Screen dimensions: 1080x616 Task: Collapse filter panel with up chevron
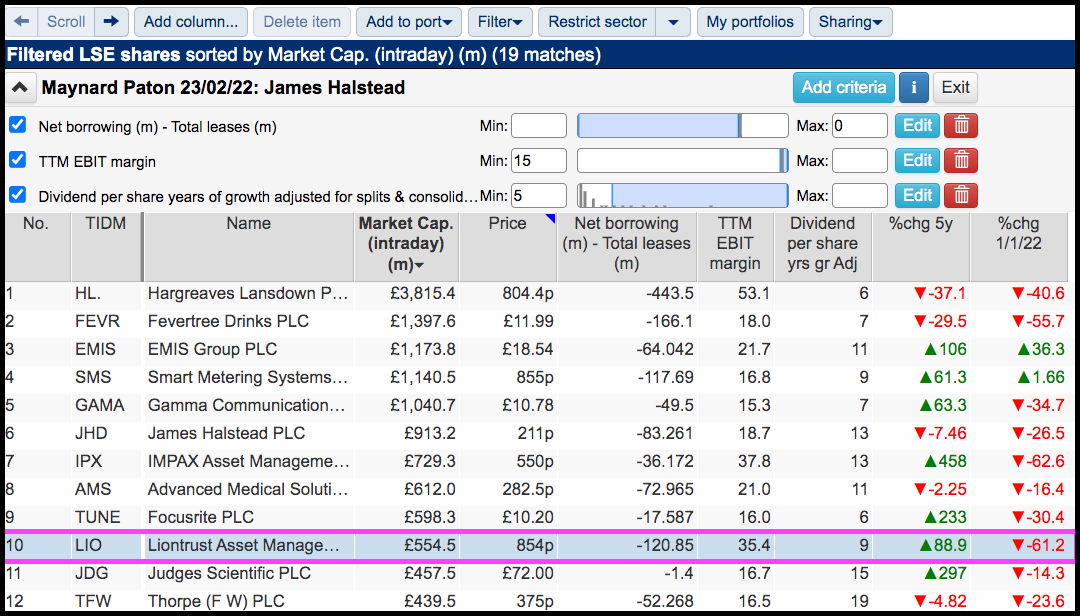(x=20, y=88)
